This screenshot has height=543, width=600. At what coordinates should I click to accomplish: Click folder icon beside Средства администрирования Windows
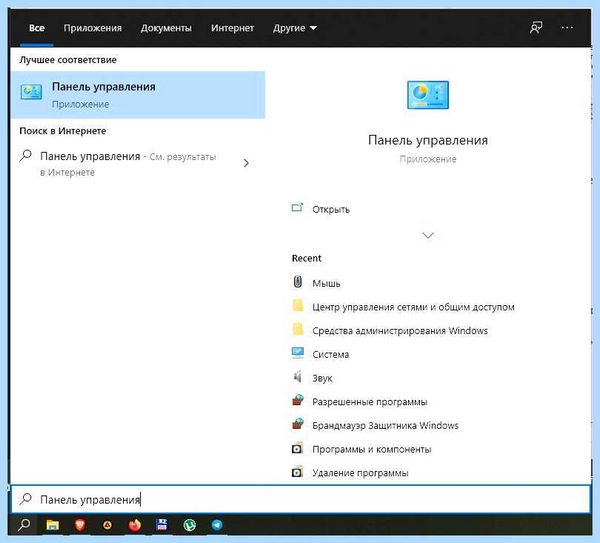298,329
